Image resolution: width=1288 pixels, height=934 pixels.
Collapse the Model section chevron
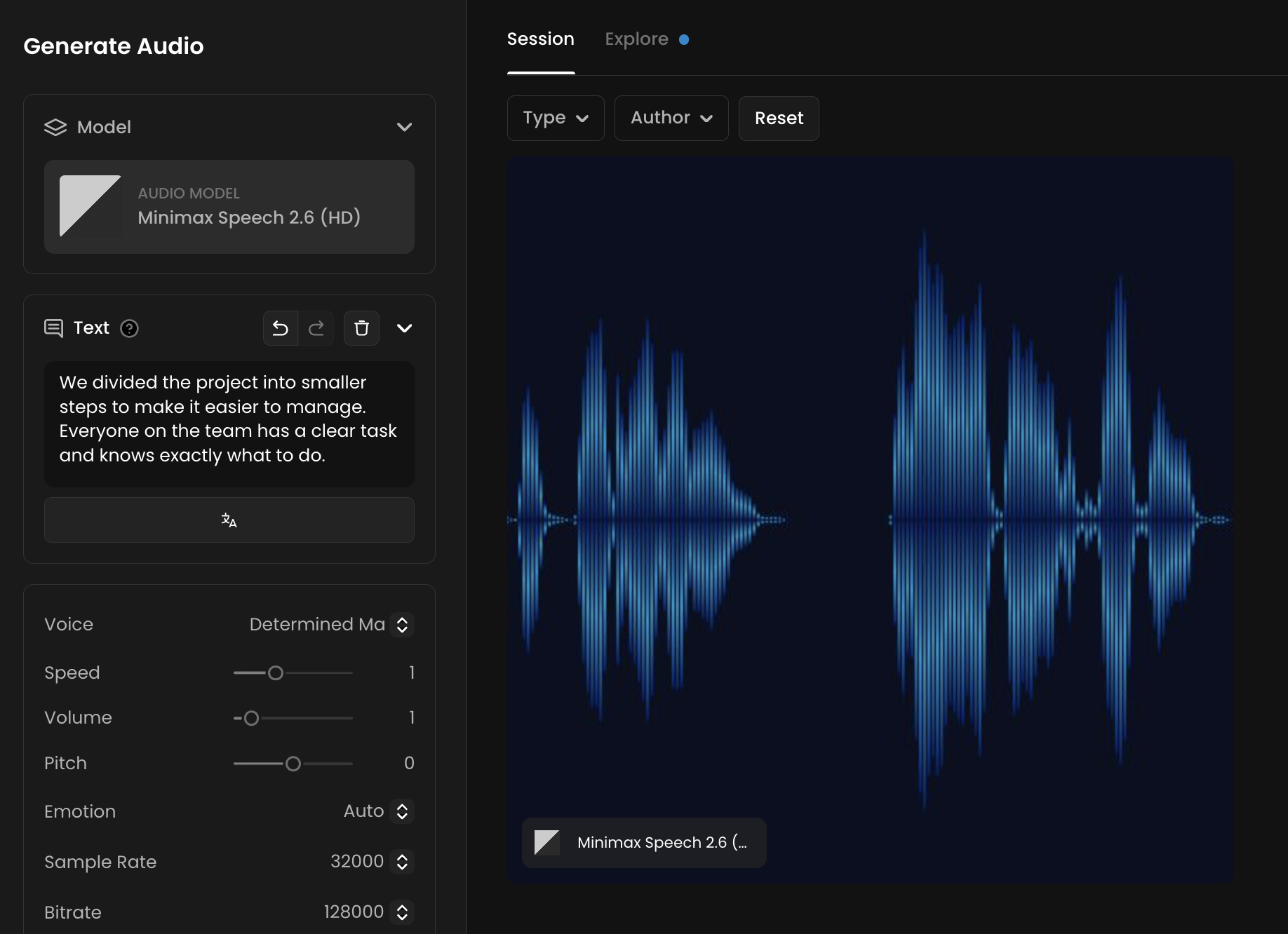[x=404, y=127]
